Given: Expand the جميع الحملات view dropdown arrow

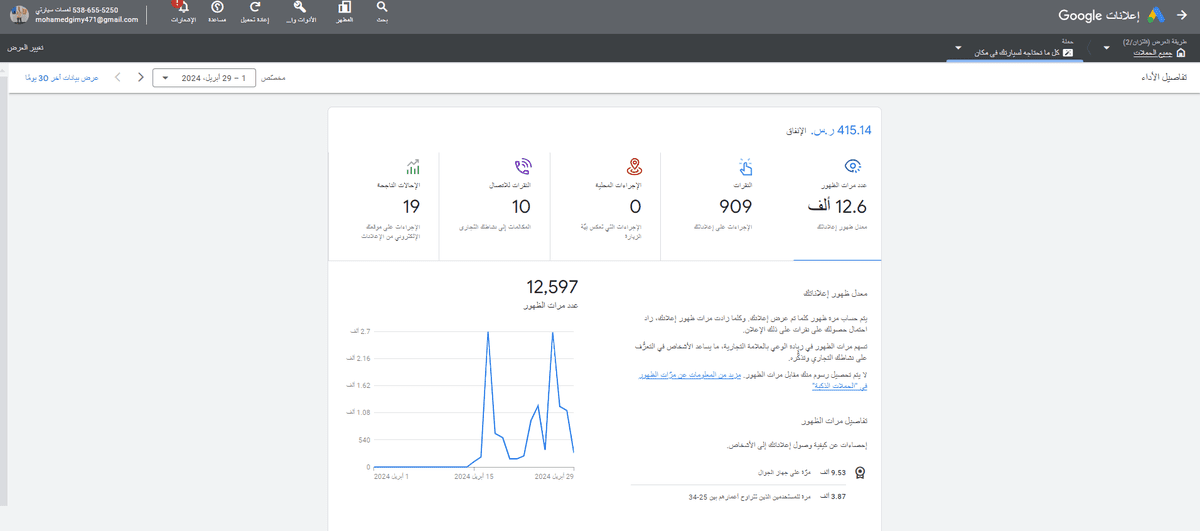Looking at the screenshot, I should [x=1106, y=47].
